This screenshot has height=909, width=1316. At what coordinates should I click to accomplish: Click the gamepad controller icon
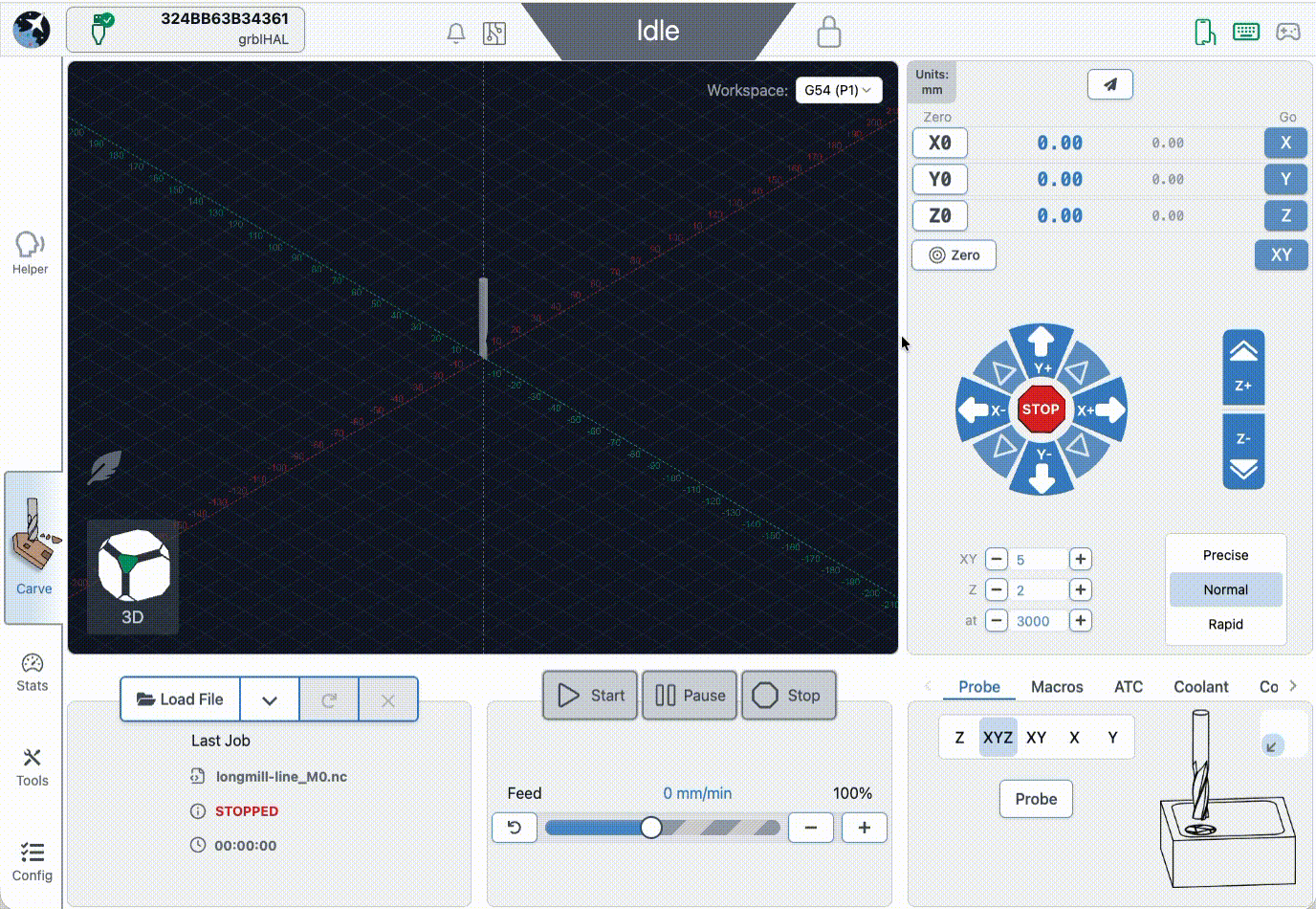pos(1288,33)
